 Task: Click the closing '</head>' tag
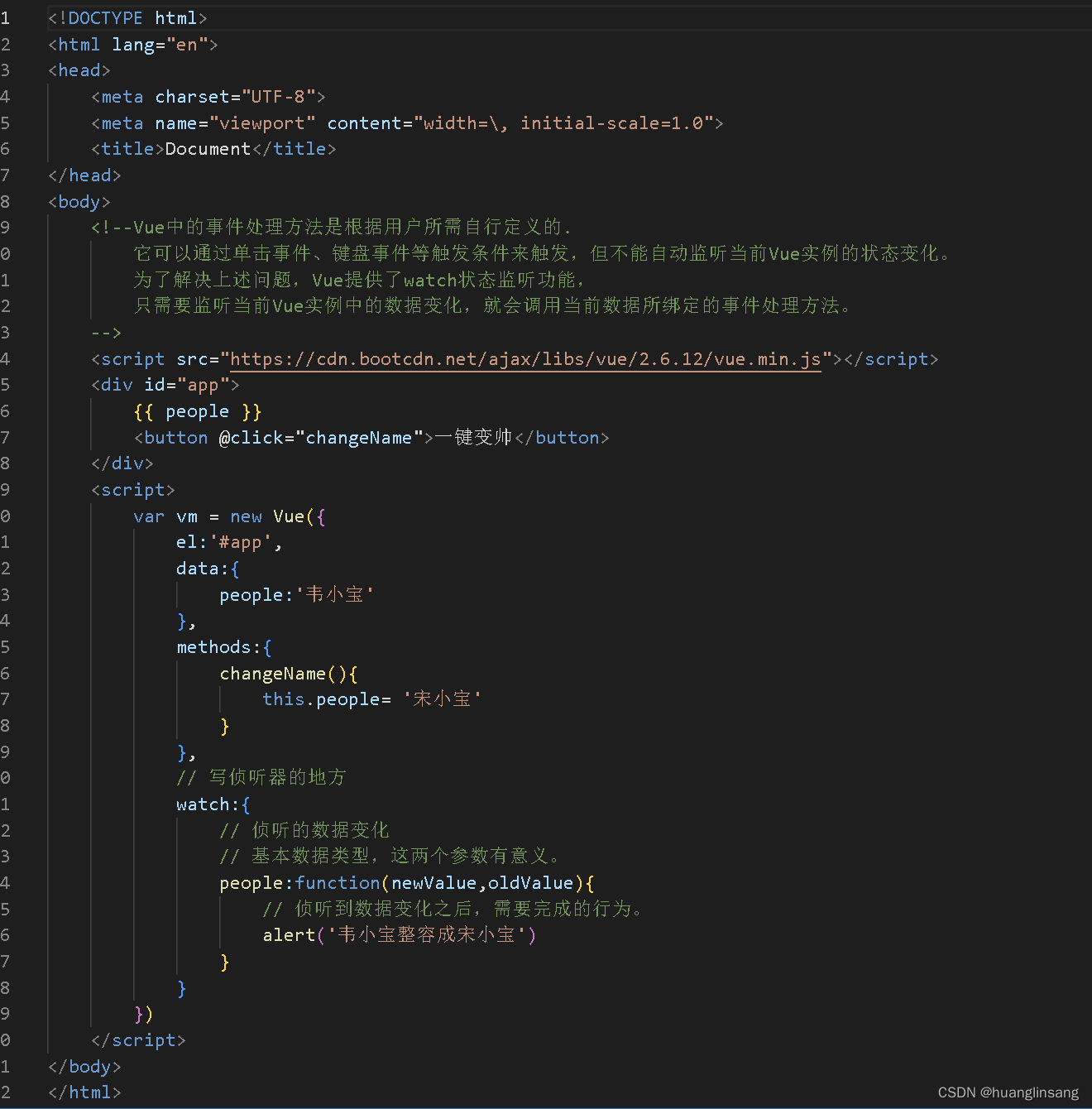[85, 175]
